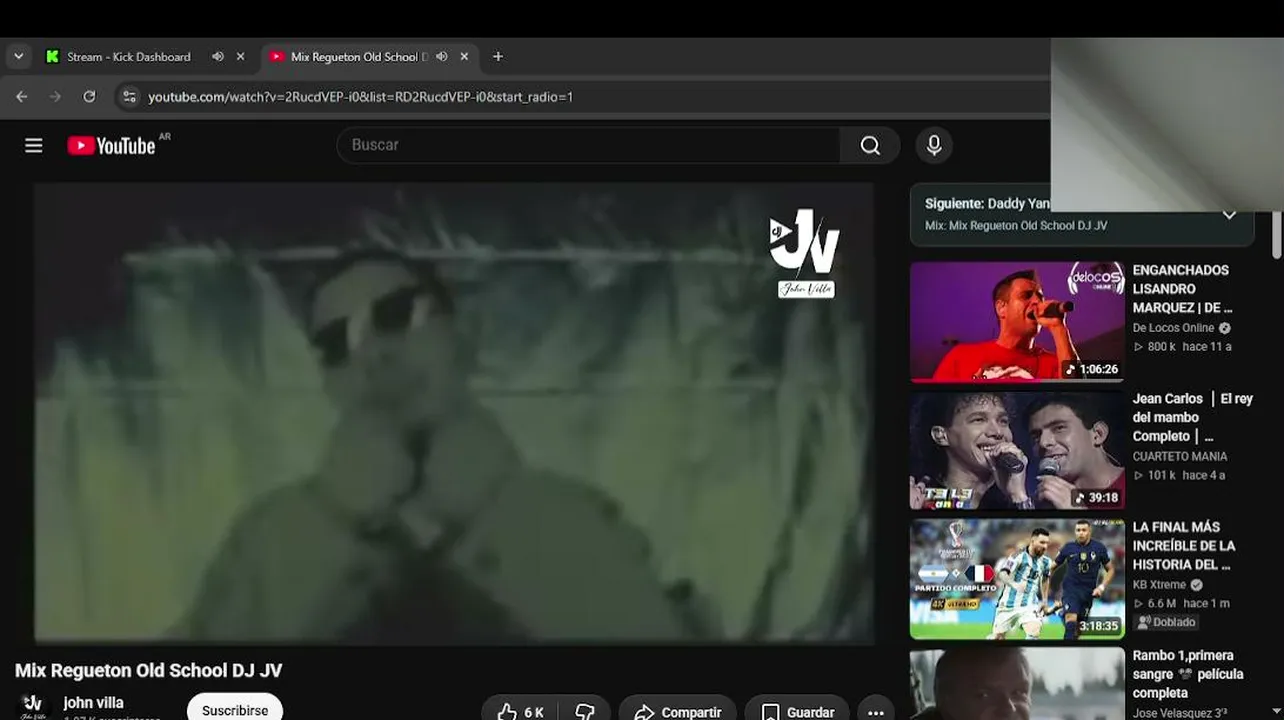Go forward using browser forward arrow
This screenshot has height=720, width=1284.
point(55,97)
